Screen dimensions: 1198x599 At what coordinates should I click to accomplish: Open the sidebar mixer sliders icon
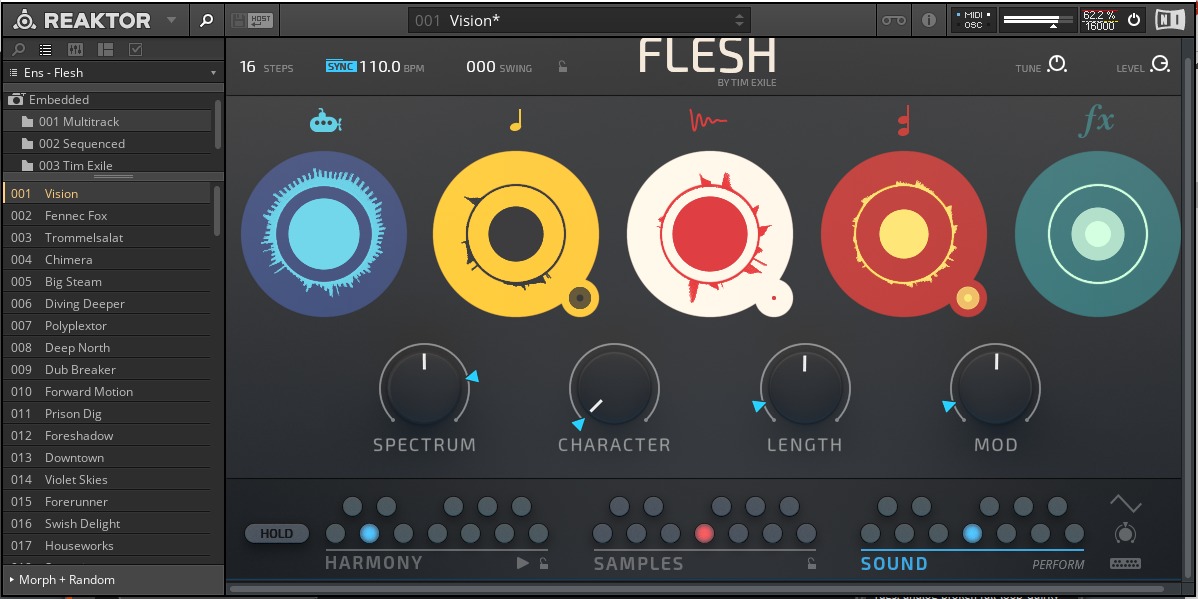click(75, 50)
